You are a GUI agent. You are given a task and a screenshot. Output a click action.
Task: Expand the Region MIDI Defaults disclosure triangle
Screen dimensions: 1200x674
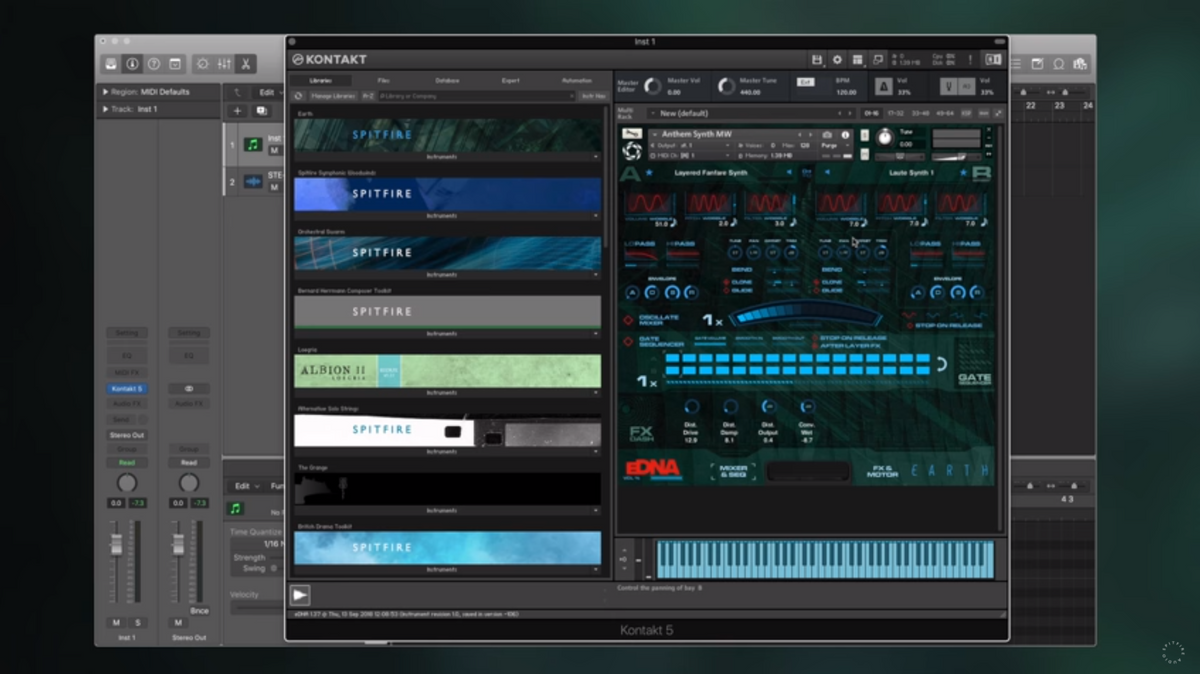point(105,92)
